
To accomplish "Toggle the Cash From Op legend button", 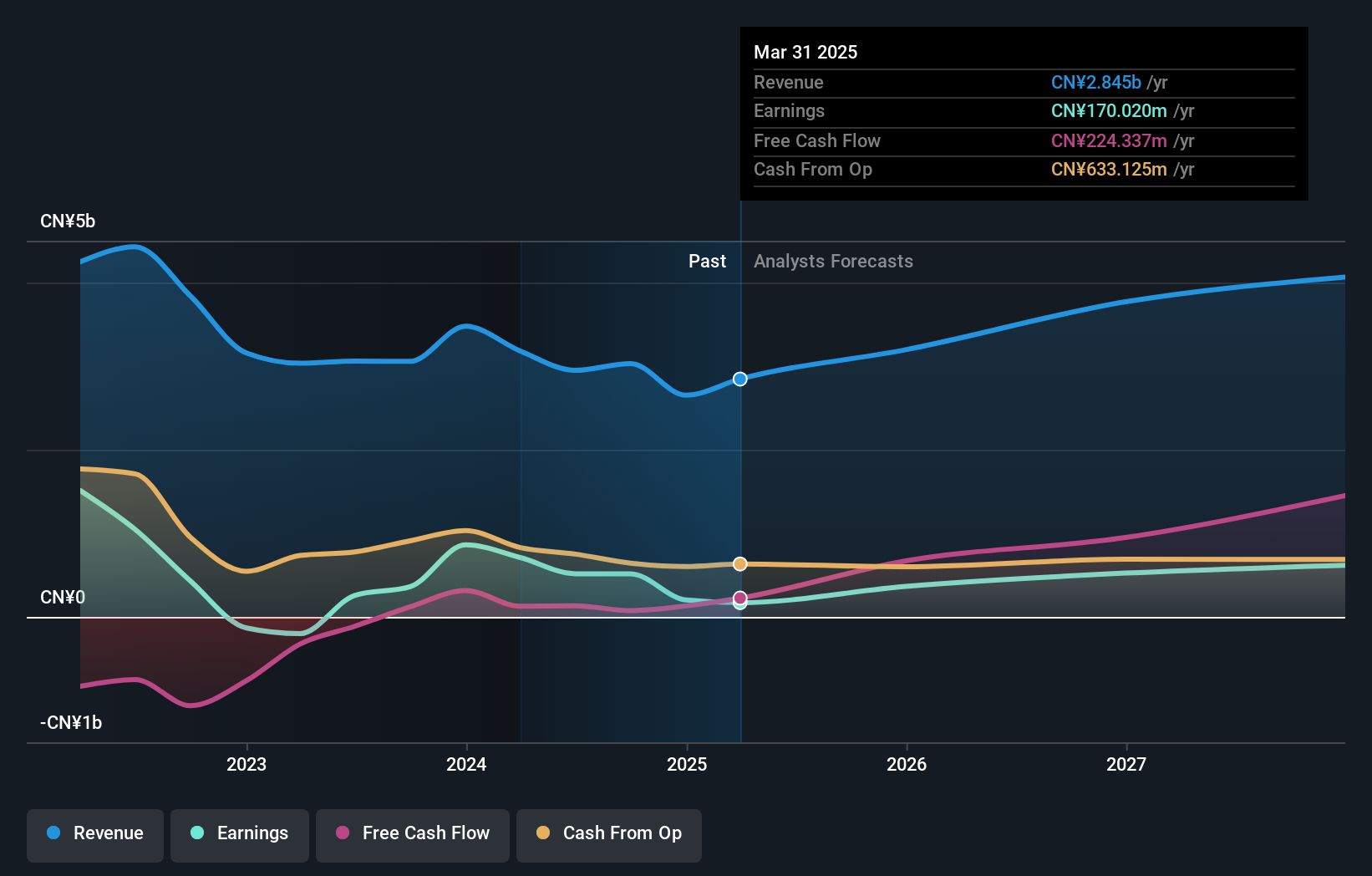I will pos(609,835).
